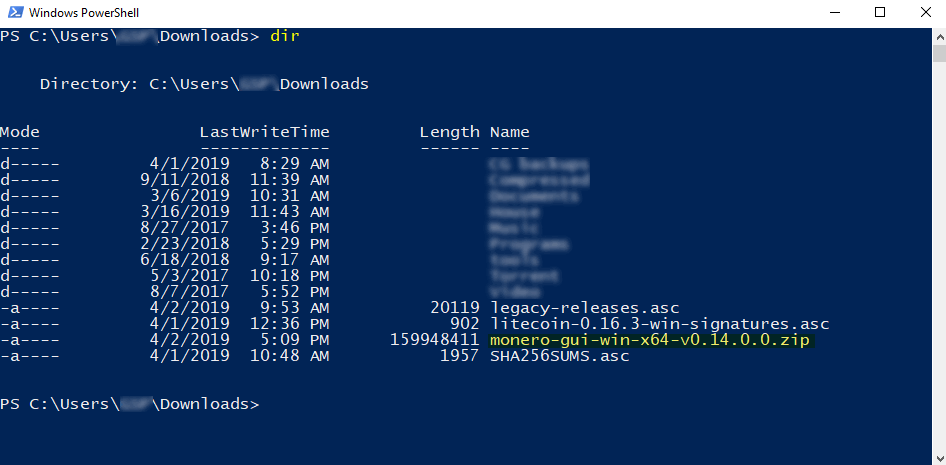This screenshot has height=465, width=946.
Task: Click the 'Windows PowerShell' window title text
Action: 83,12
